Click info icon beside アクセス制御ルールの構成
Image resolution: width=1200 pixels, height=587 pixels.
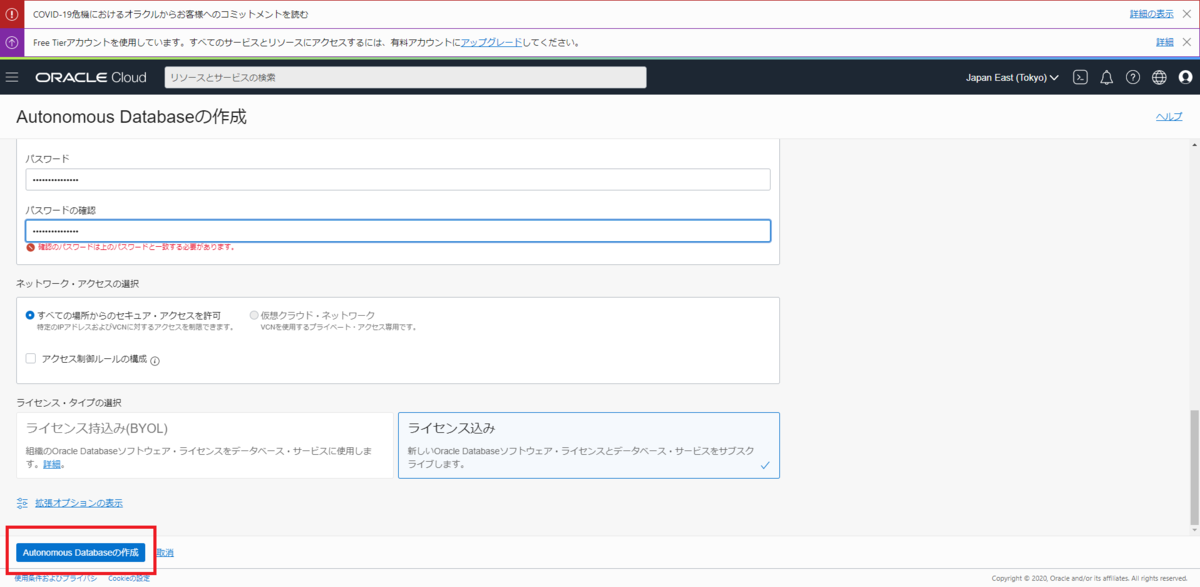(155, 361)
